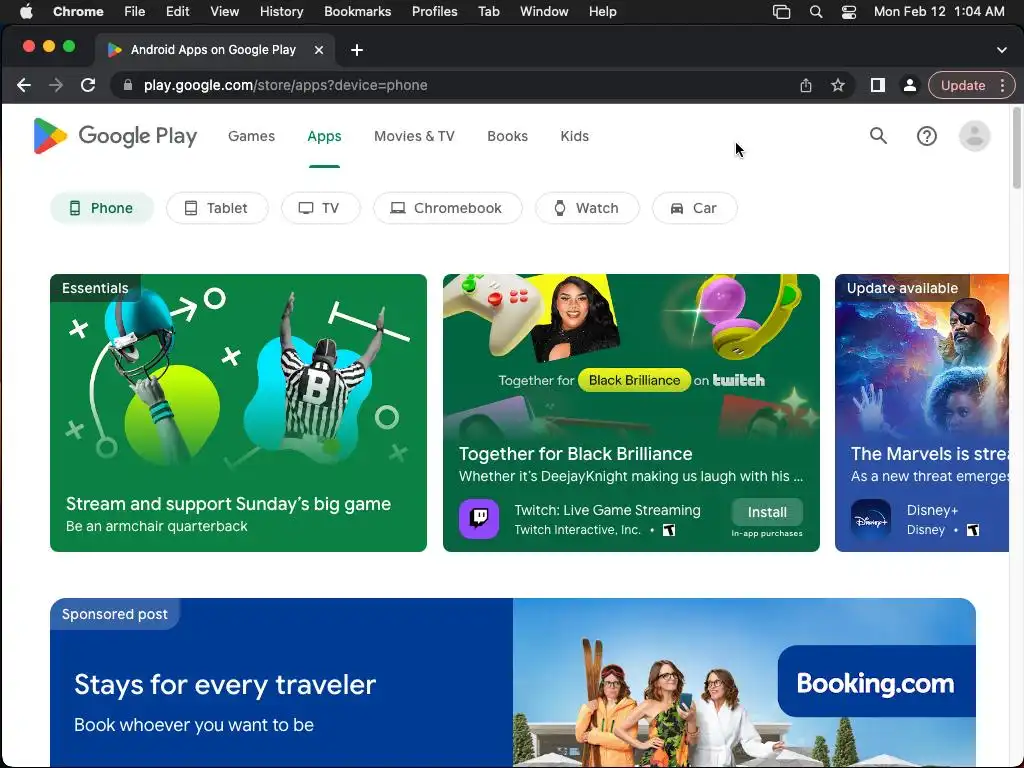Open the account avatar menu

point(974,136)
